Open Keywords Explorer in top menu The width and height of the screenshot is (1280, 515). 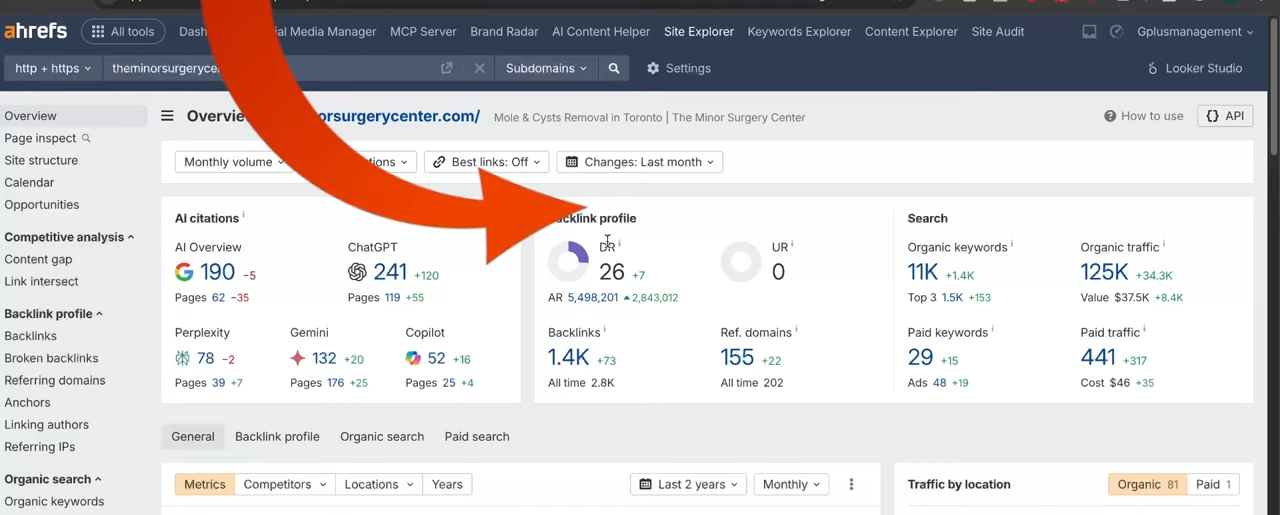point(799,31)
